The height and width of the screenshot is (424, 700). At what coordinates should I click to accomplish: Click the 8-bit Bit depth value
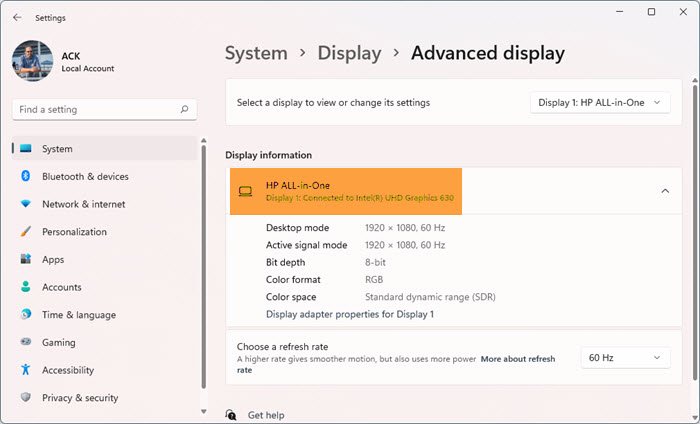[375, 262]
